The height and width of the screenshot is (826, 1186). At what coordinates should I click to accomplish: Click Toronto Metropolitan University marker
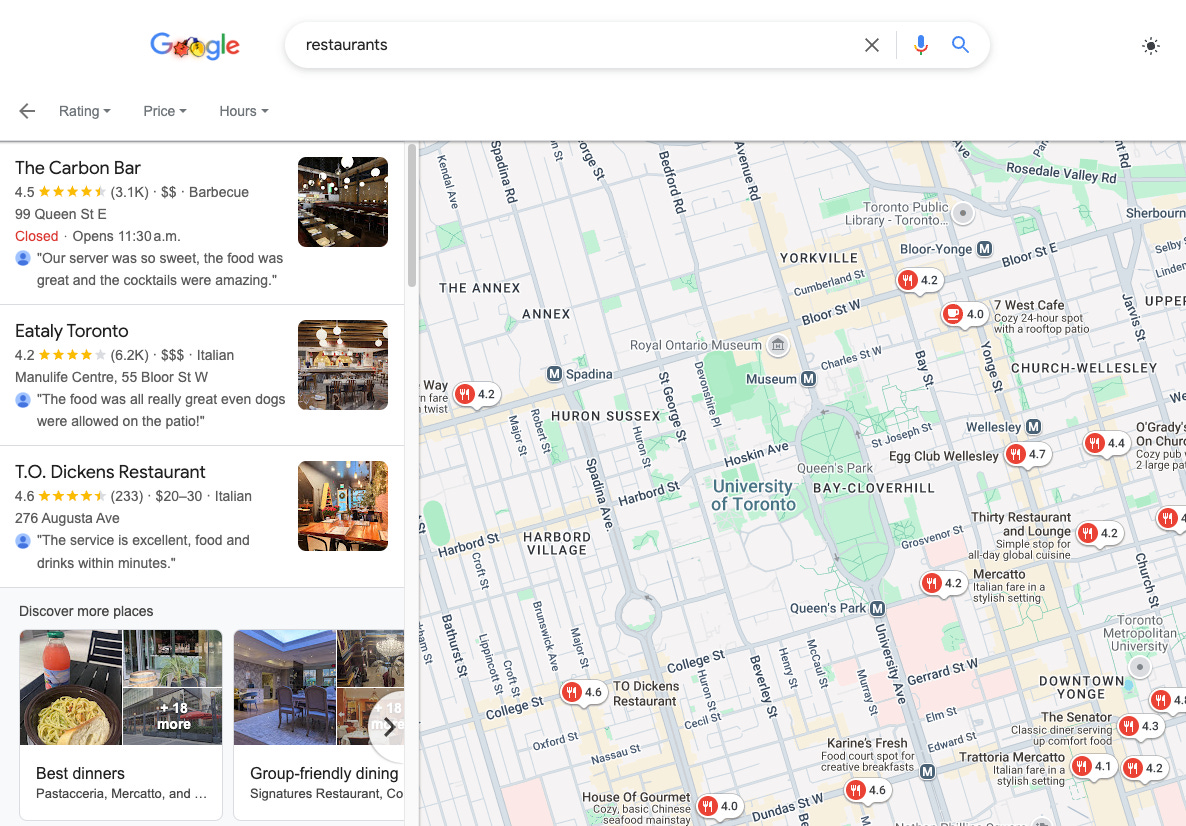tap(1140, 667)
